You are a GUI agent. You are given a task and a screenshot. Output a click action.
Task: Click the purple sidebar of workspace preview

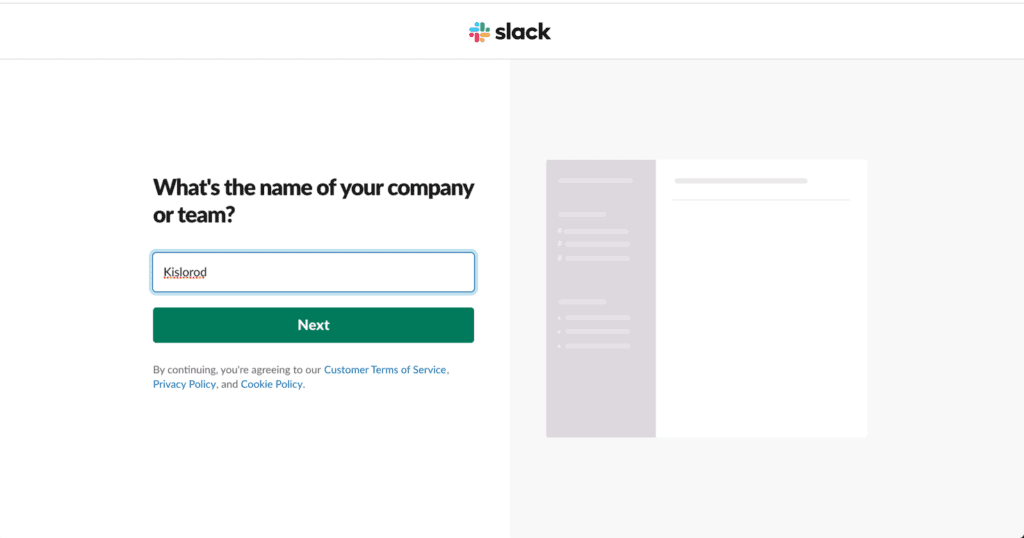click(x=601, y=390)
